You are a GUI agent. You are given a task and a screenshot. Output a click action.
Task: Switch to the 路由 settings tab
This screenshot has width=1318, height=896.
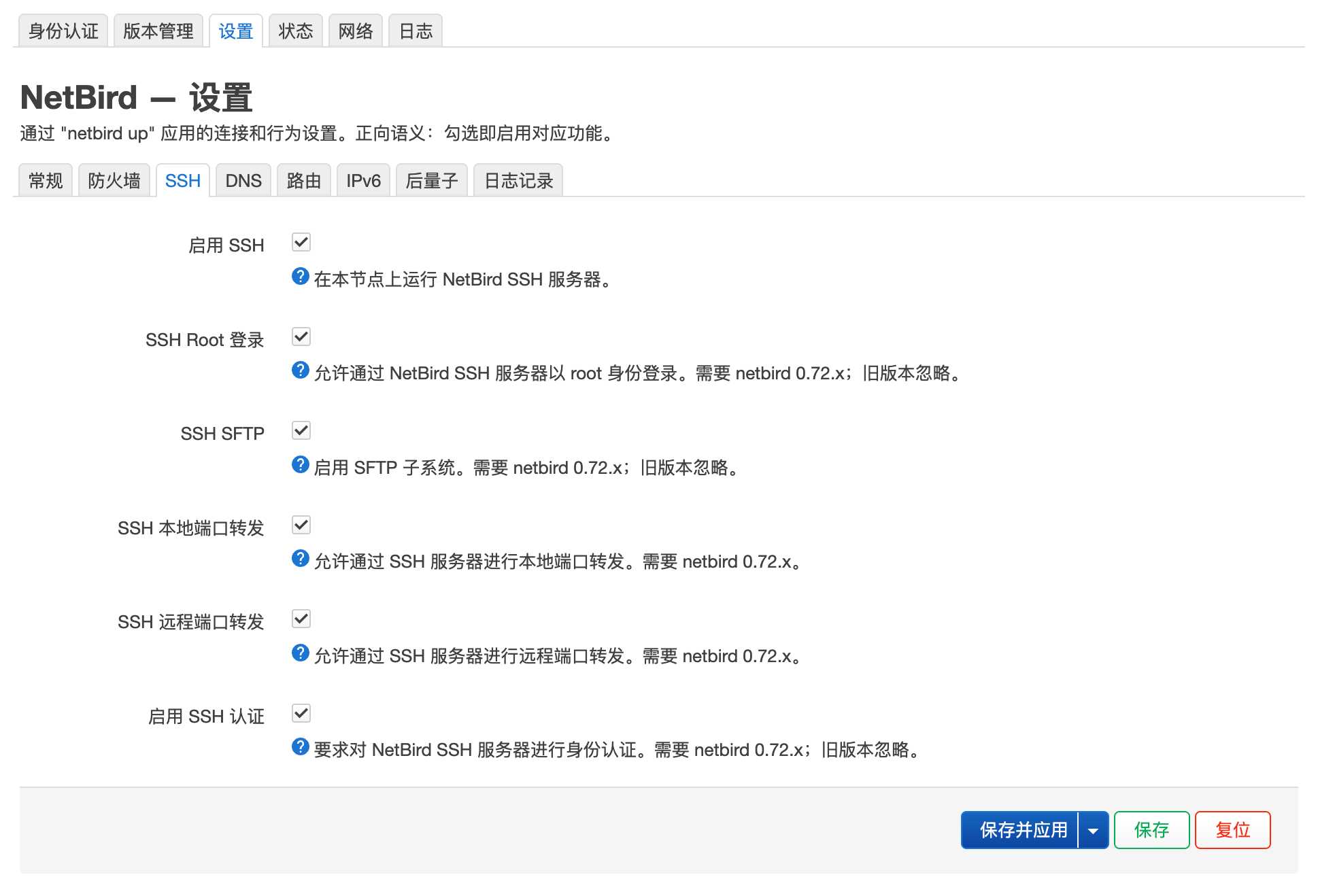pyautogui.click(x=304, y=180)
